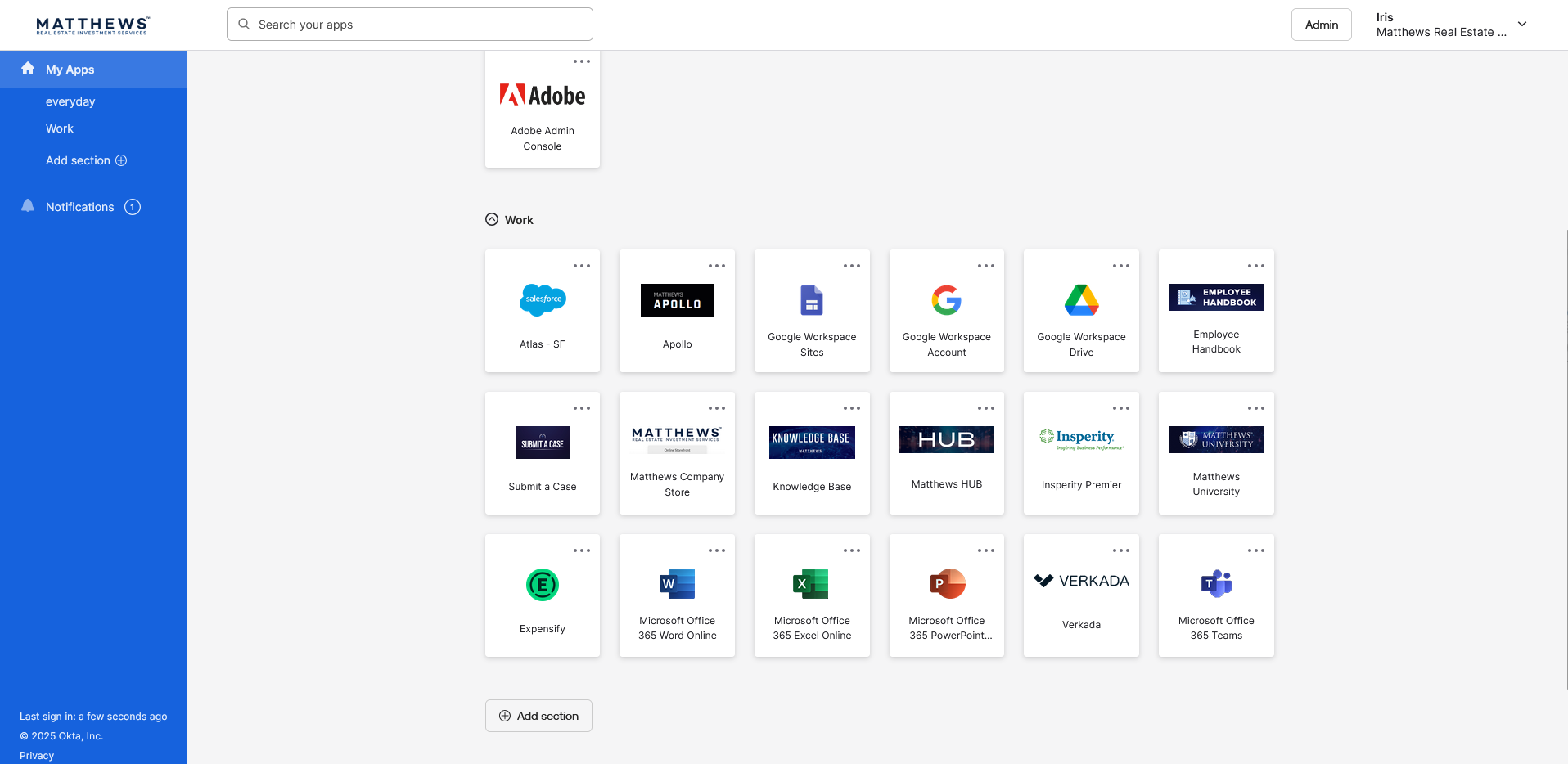Click the Add section button below apps
Viewport: 1568px width, 764px height.
tap(538, 716)
